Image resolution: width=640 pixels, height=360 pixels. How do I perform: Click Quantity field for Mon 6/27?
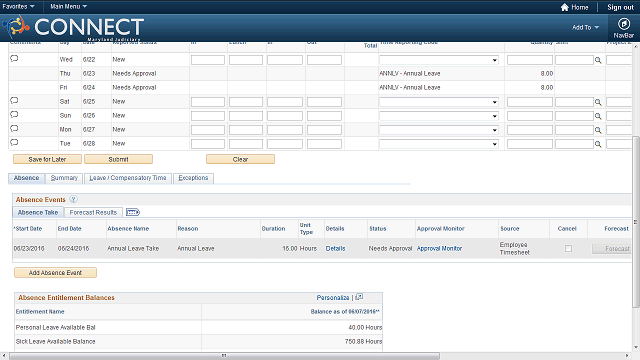[x=530, y=130]
